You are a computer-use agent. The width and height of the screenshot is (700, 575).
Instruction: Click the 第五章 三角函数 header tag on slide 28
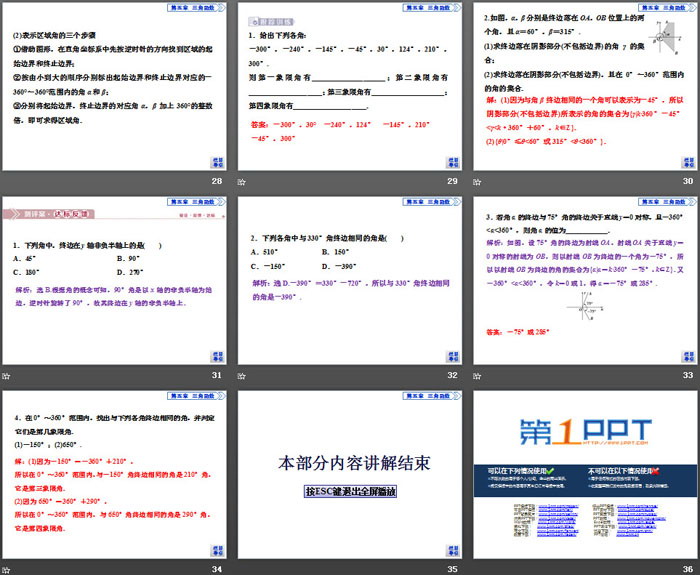[x=196, y=8]
